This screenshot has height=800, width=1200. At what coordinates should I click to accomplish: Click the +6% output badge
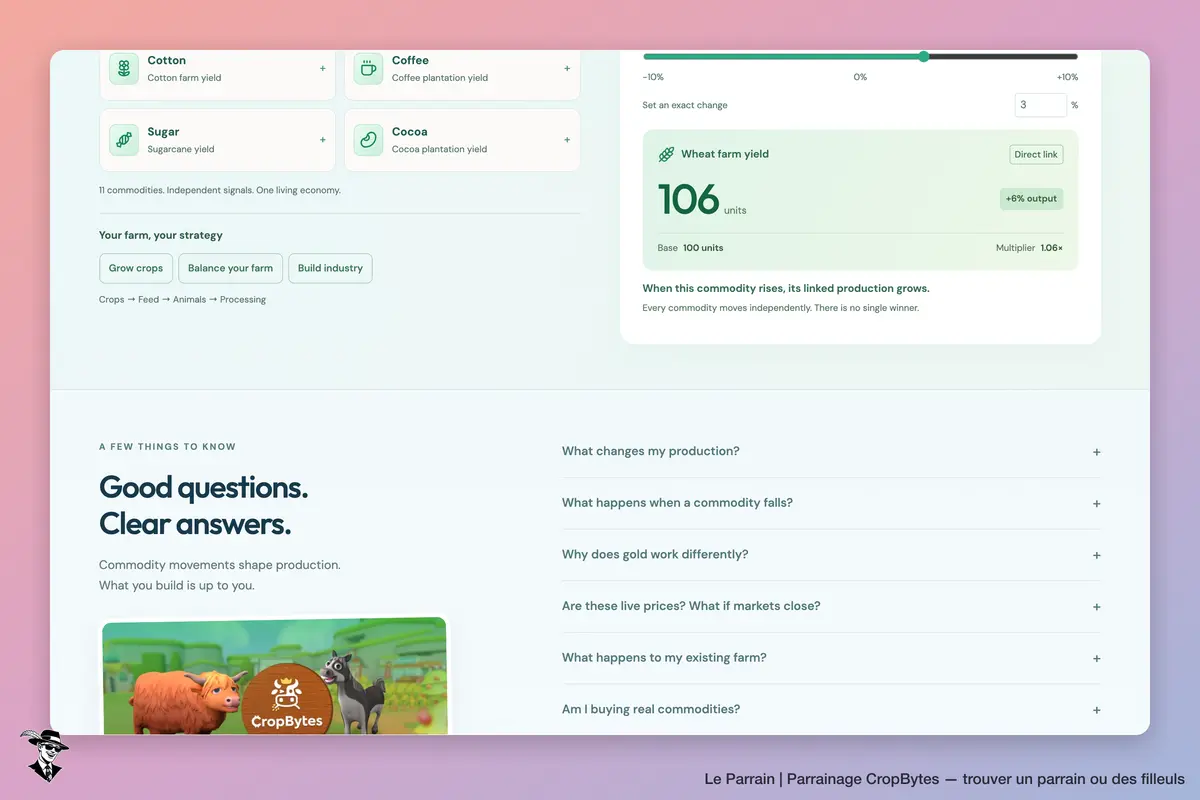1031,199
